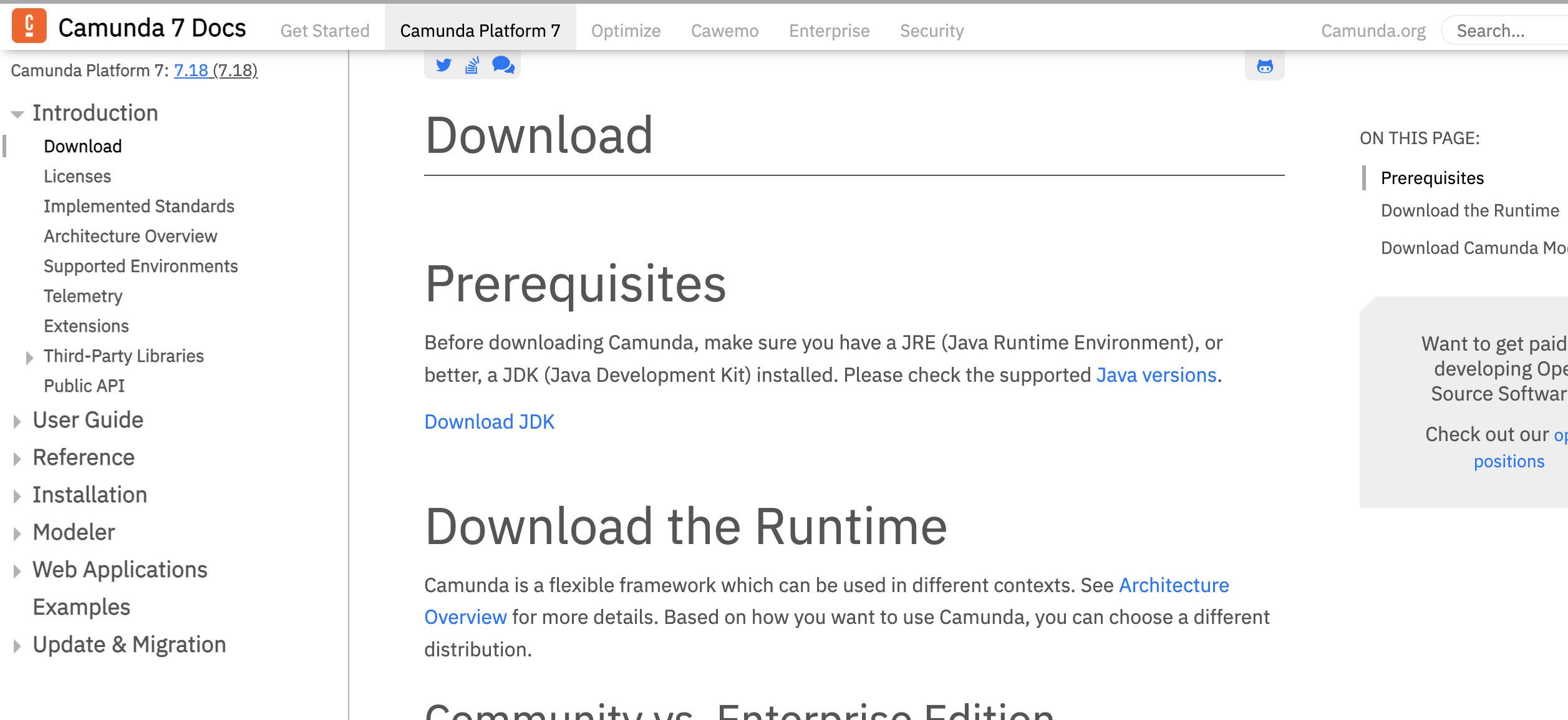Expand the Installation section arrow
The image size is (1568, 720).
point(17,496)
